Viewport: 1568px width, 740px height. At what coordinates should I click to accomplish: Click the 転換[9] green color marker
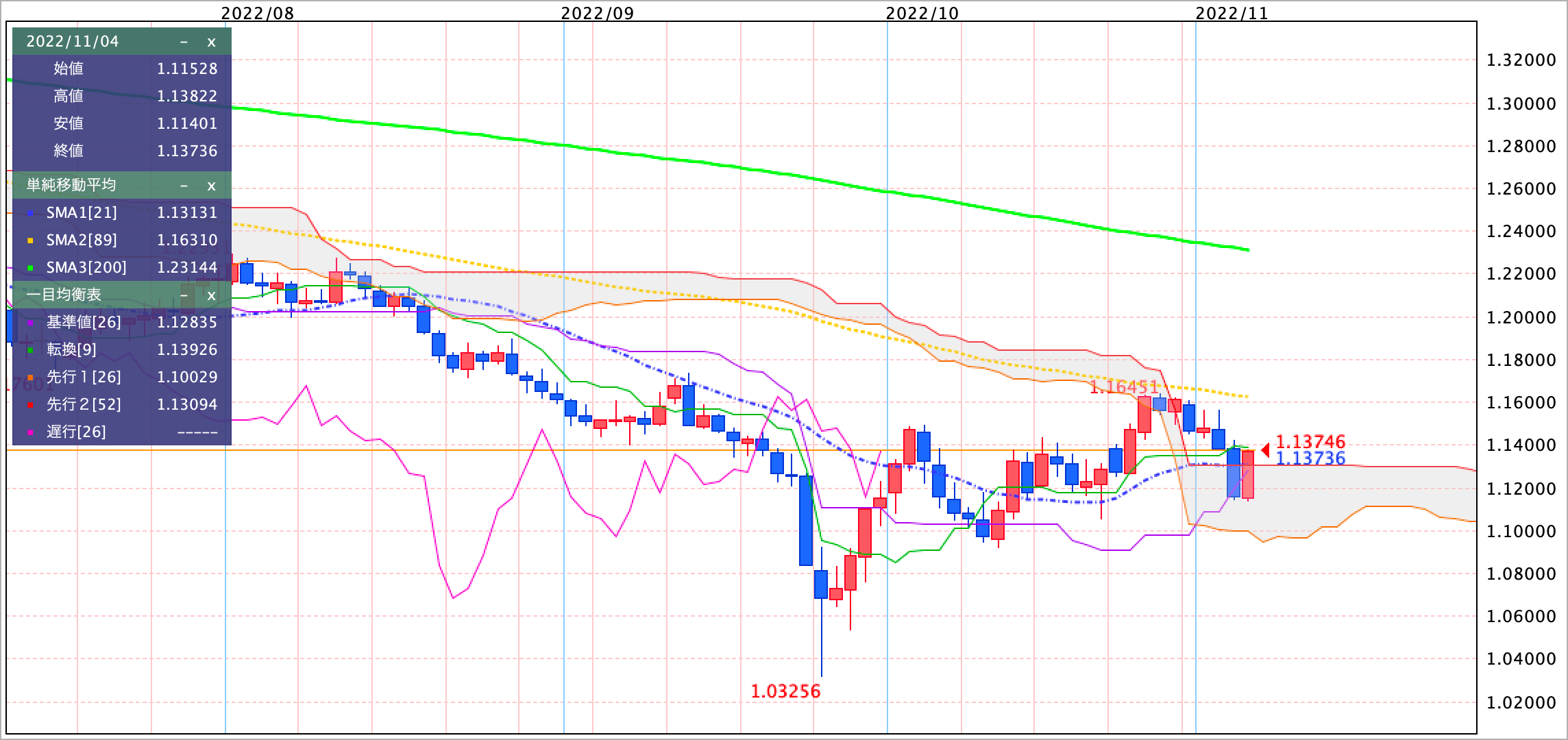(30, 350)
